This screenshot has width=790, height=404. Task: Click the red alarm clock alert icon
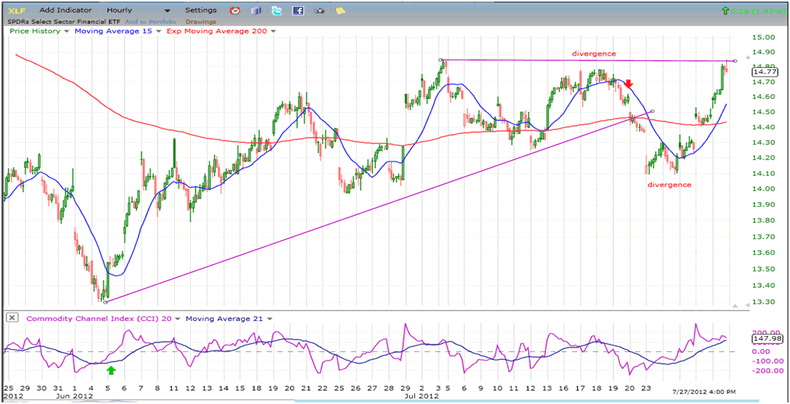click(x=234, y=10)
